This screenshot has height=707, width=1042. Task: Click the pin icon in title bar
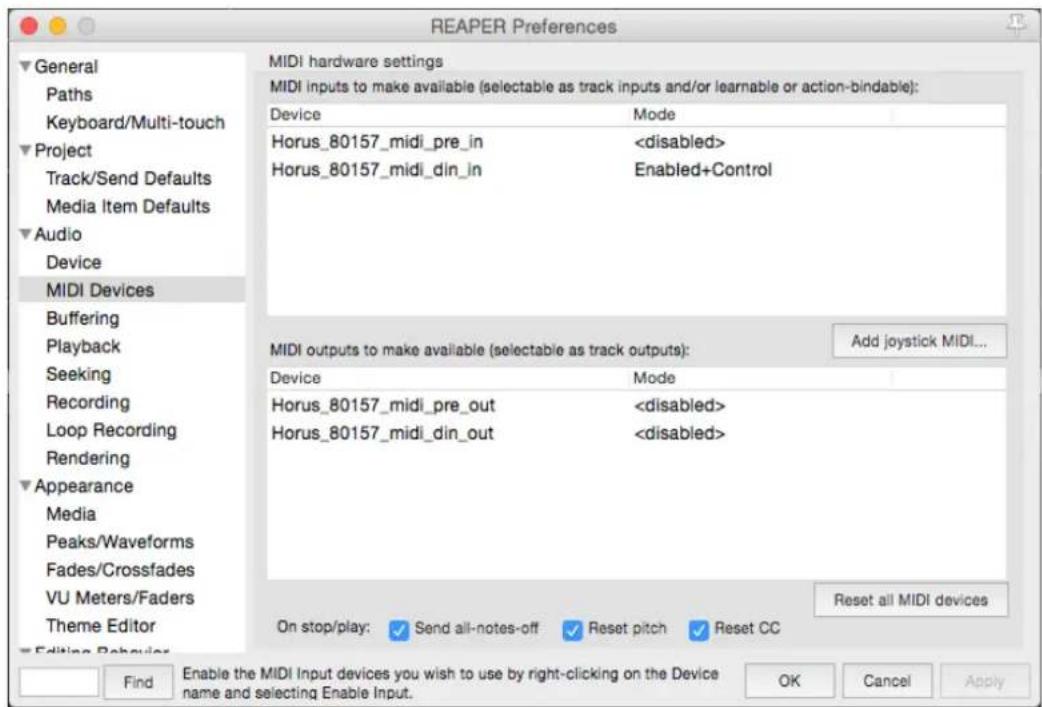coord(1017,25)
